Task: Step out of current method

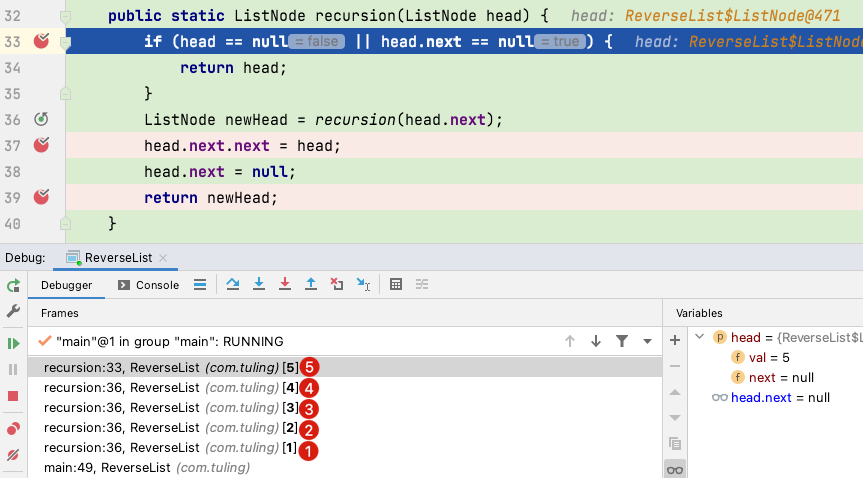Action: [311, 284]
